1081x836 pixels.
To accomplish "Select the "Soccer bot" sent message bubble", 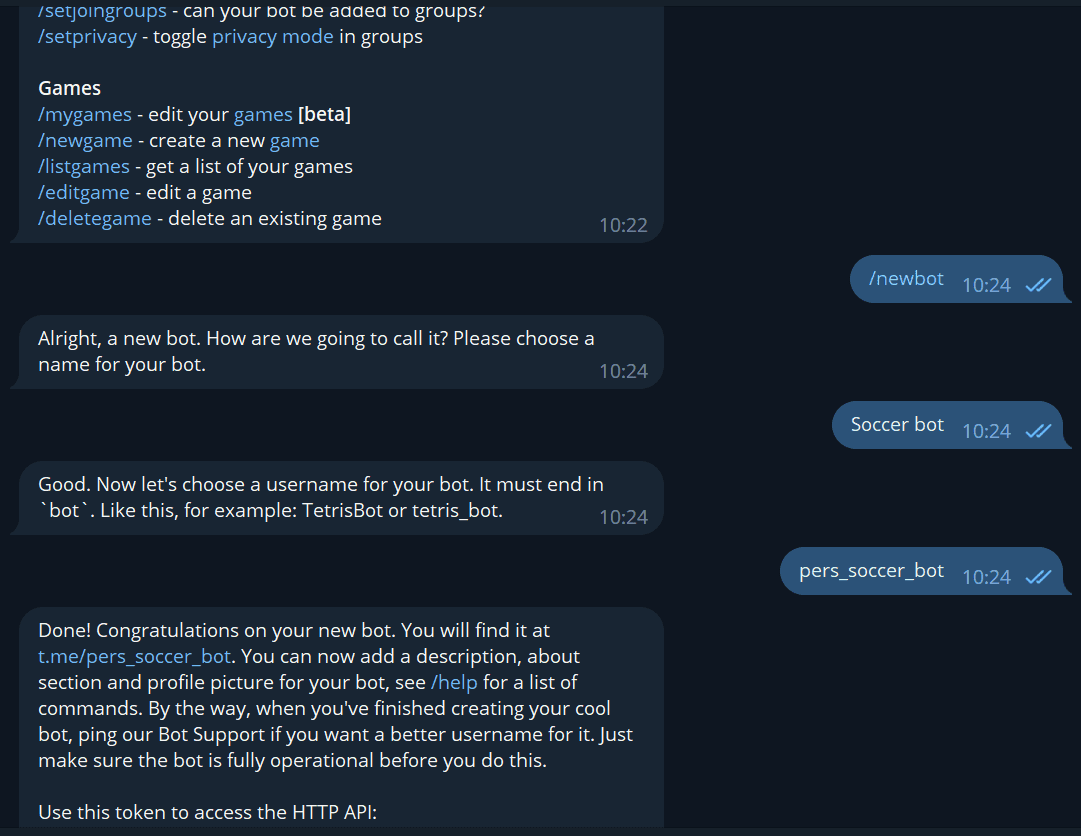I will 897,425.
